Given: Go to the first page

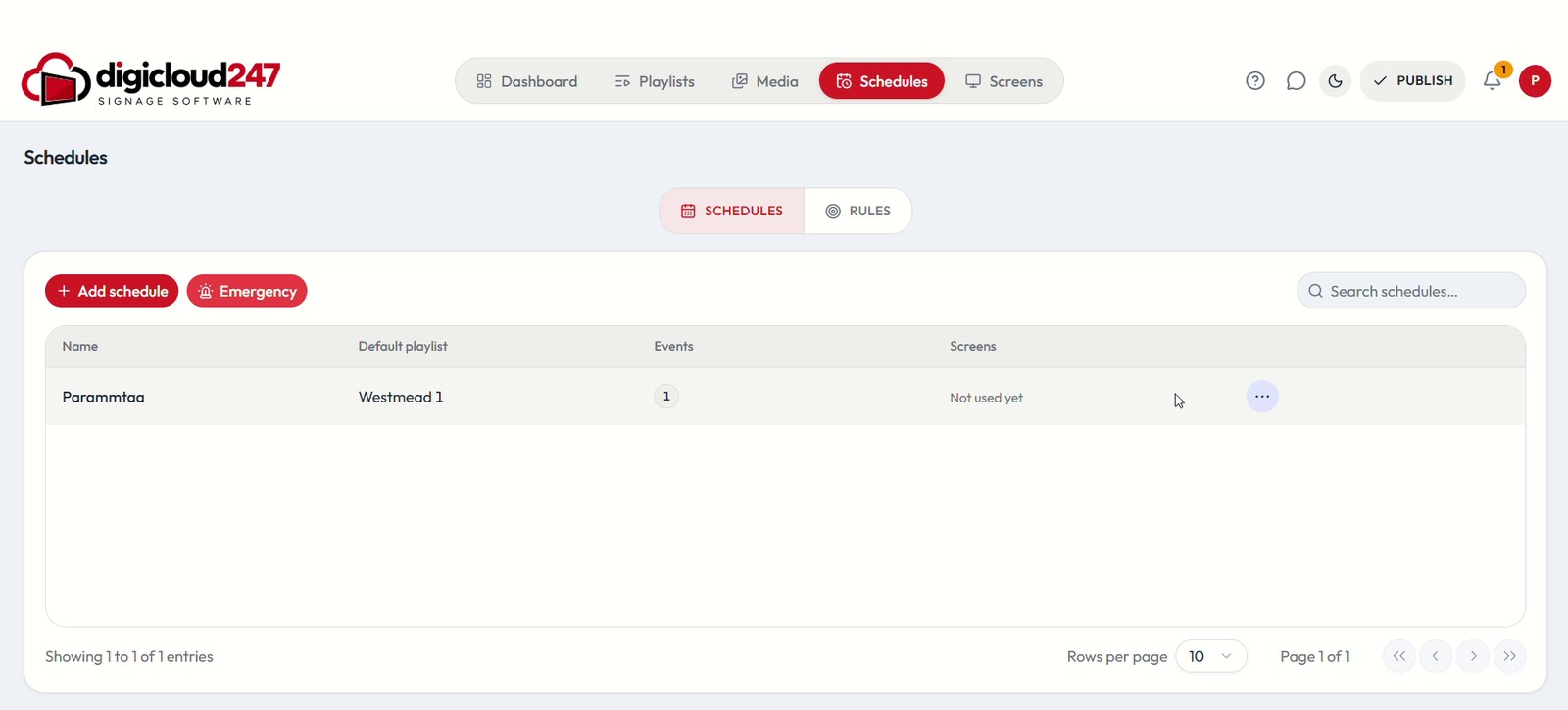Looking at the screenshot, I should point(1399,656).
